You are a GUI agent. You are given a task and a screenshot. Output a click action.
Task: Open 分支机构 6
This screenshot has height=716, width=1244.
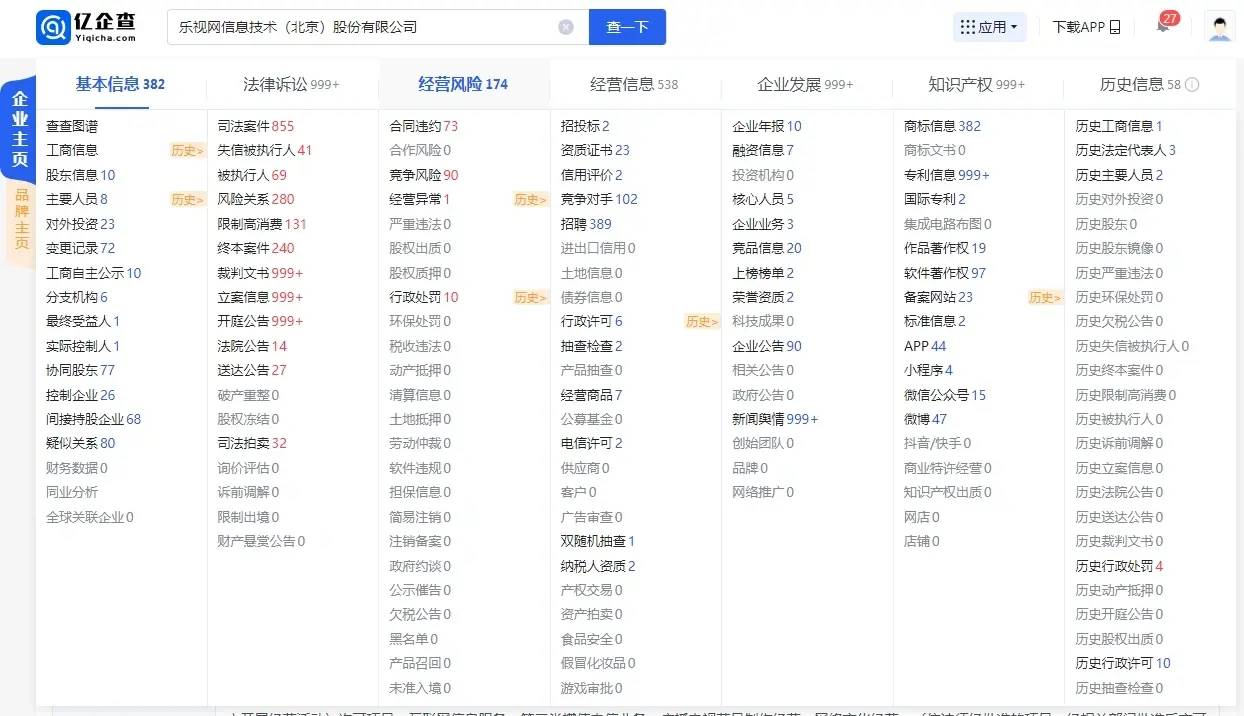(x=77, y=297)
